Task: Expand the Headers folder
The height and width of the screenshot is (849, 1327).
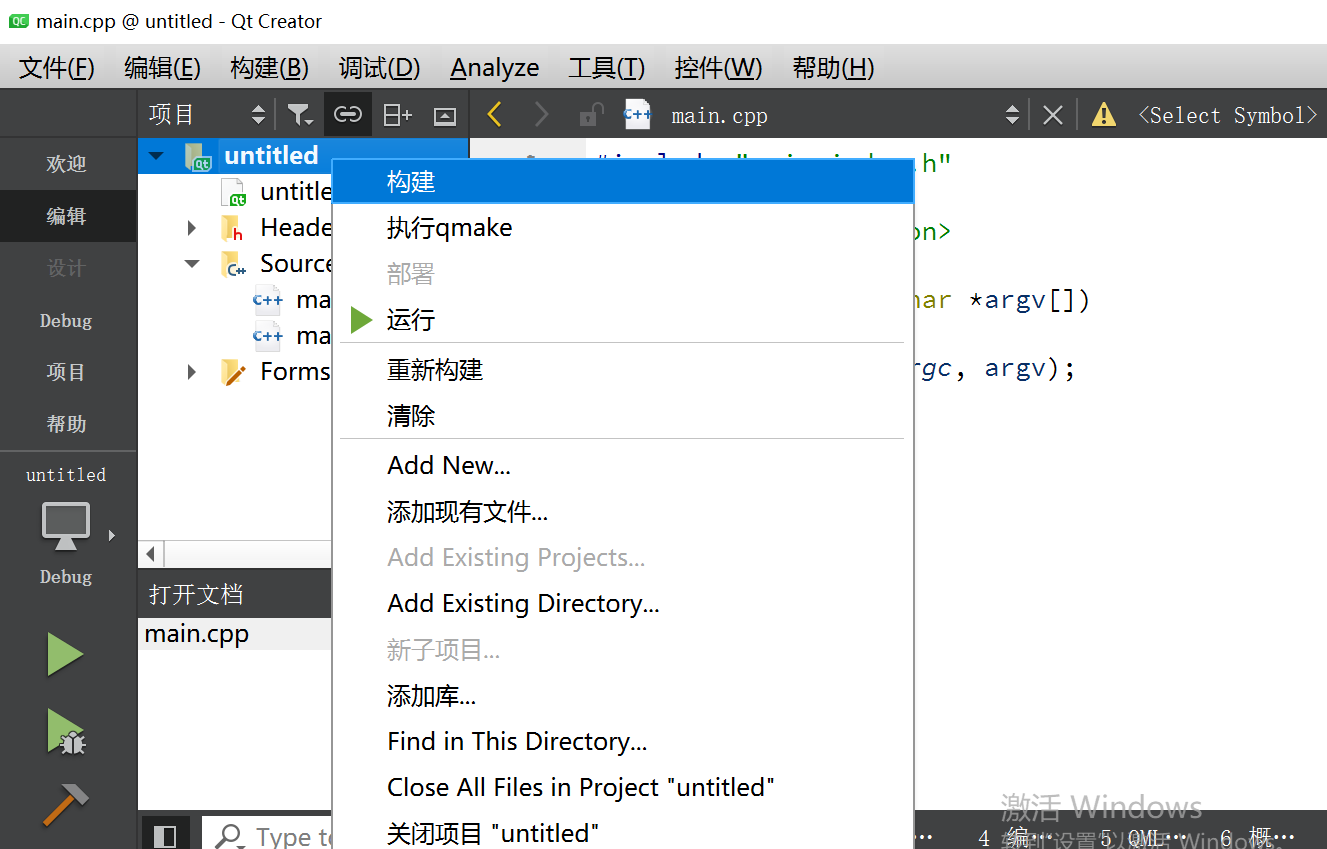Action: (x=192, y=228)
